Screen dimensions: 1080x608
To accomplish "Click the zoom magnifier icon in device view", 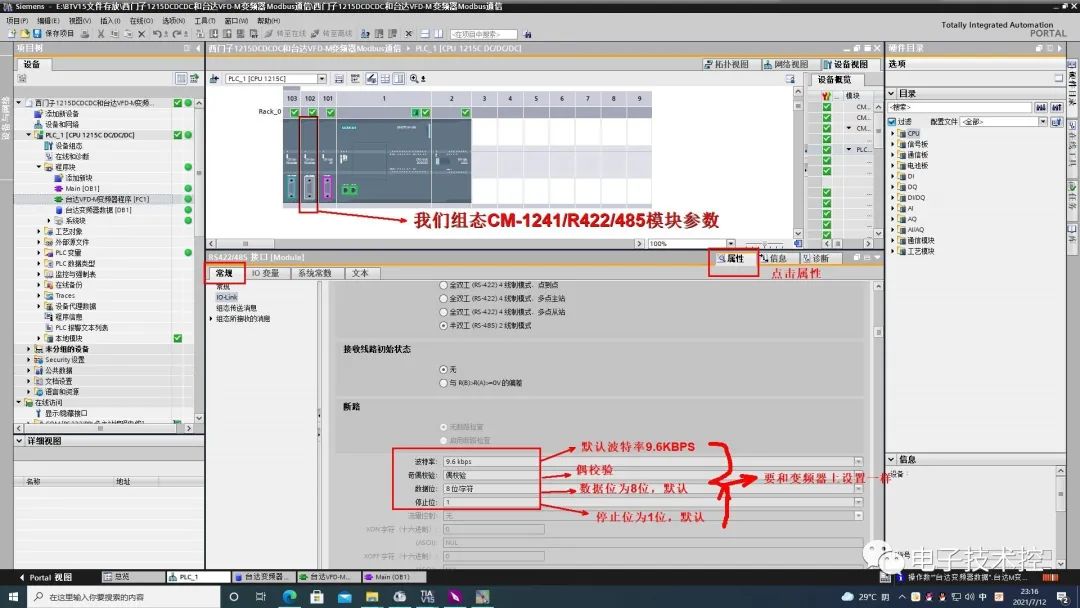I will pyautogui.click(x=415, y=78).
